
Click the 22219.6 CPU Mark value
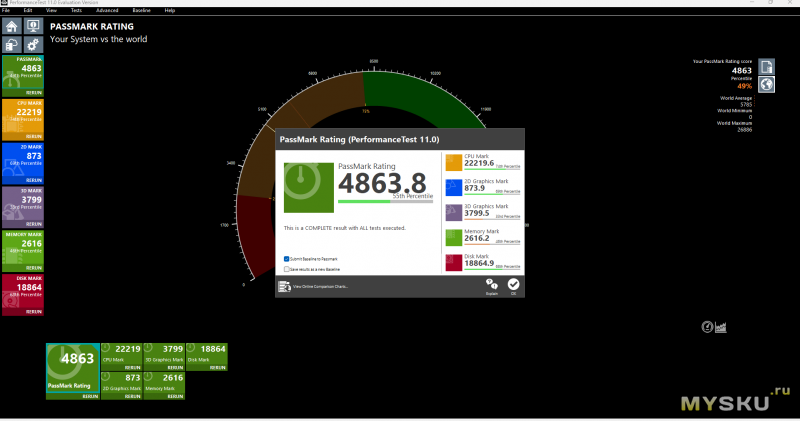pyautogui.click(x=479, y=163)
